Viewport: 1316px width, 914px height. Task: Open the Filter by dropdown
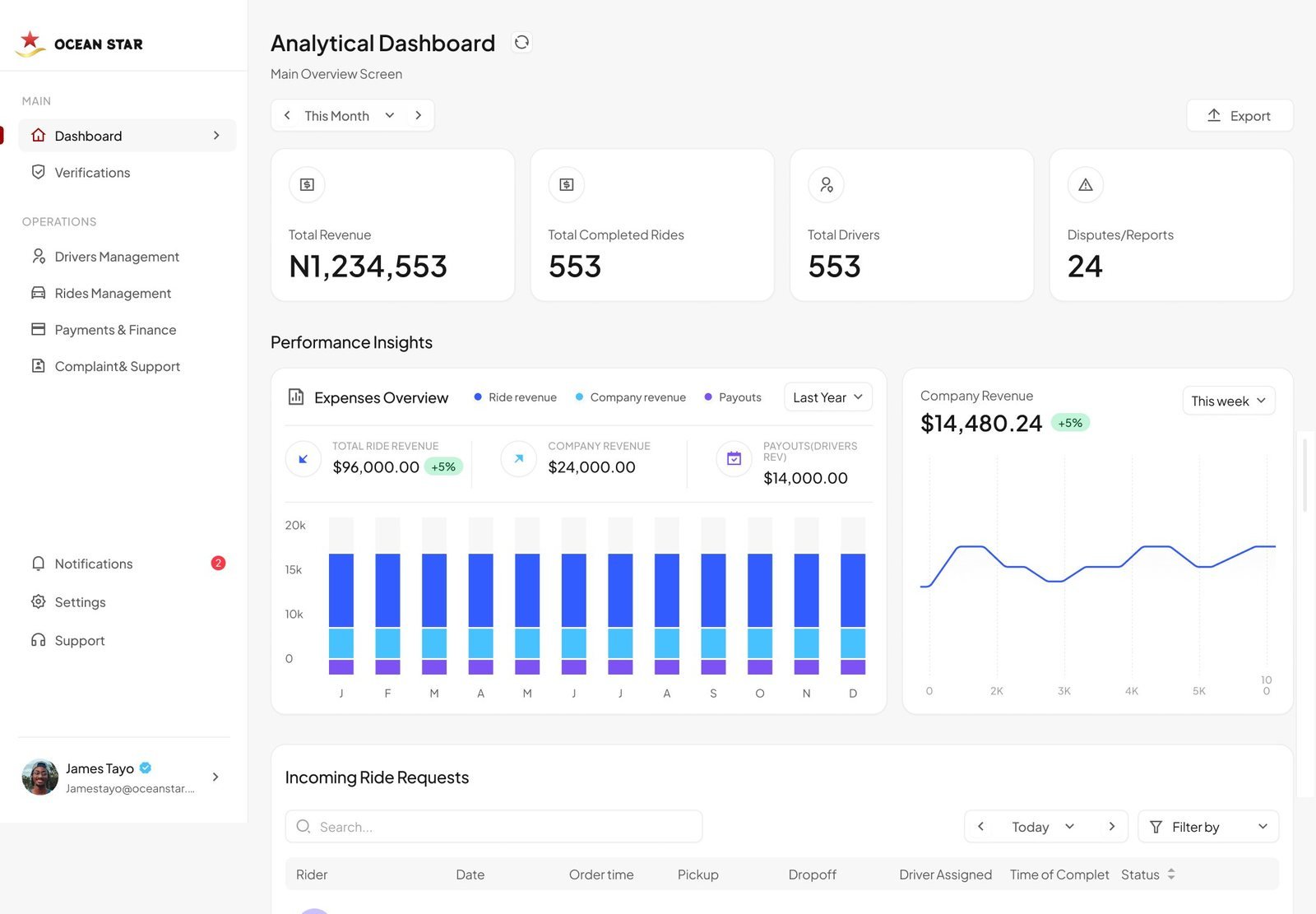pyautogui.click(x=1208, y=827)
